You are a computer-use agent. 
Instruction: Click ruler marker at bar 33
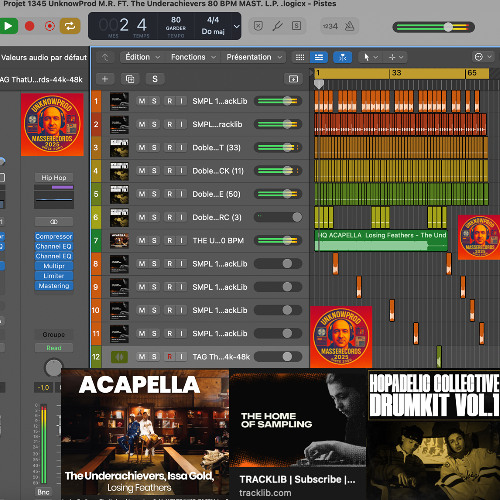tap(396, 73)
